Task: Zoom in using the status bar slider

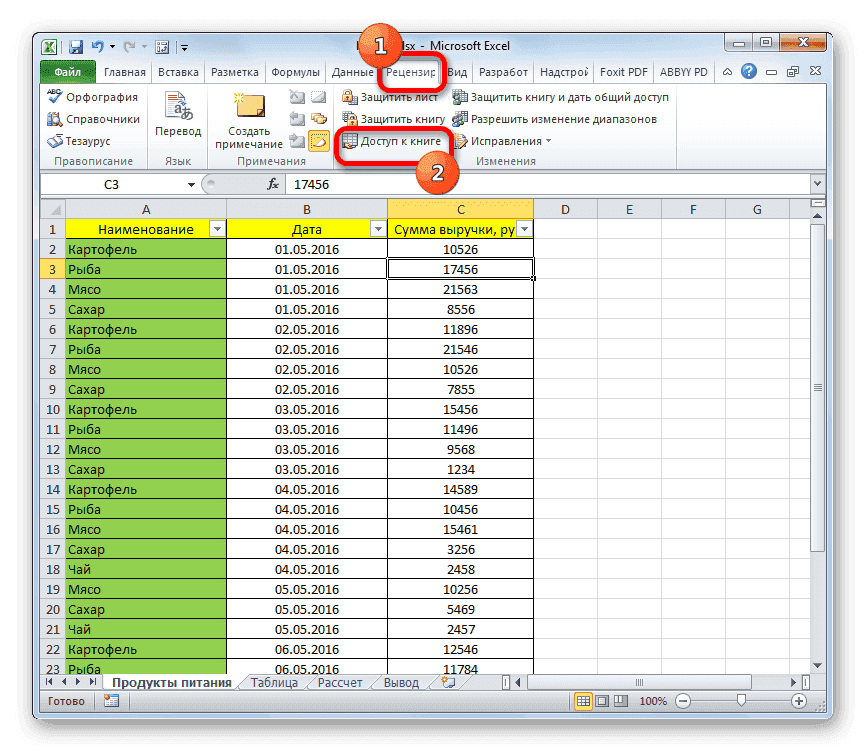Action: 798,701
